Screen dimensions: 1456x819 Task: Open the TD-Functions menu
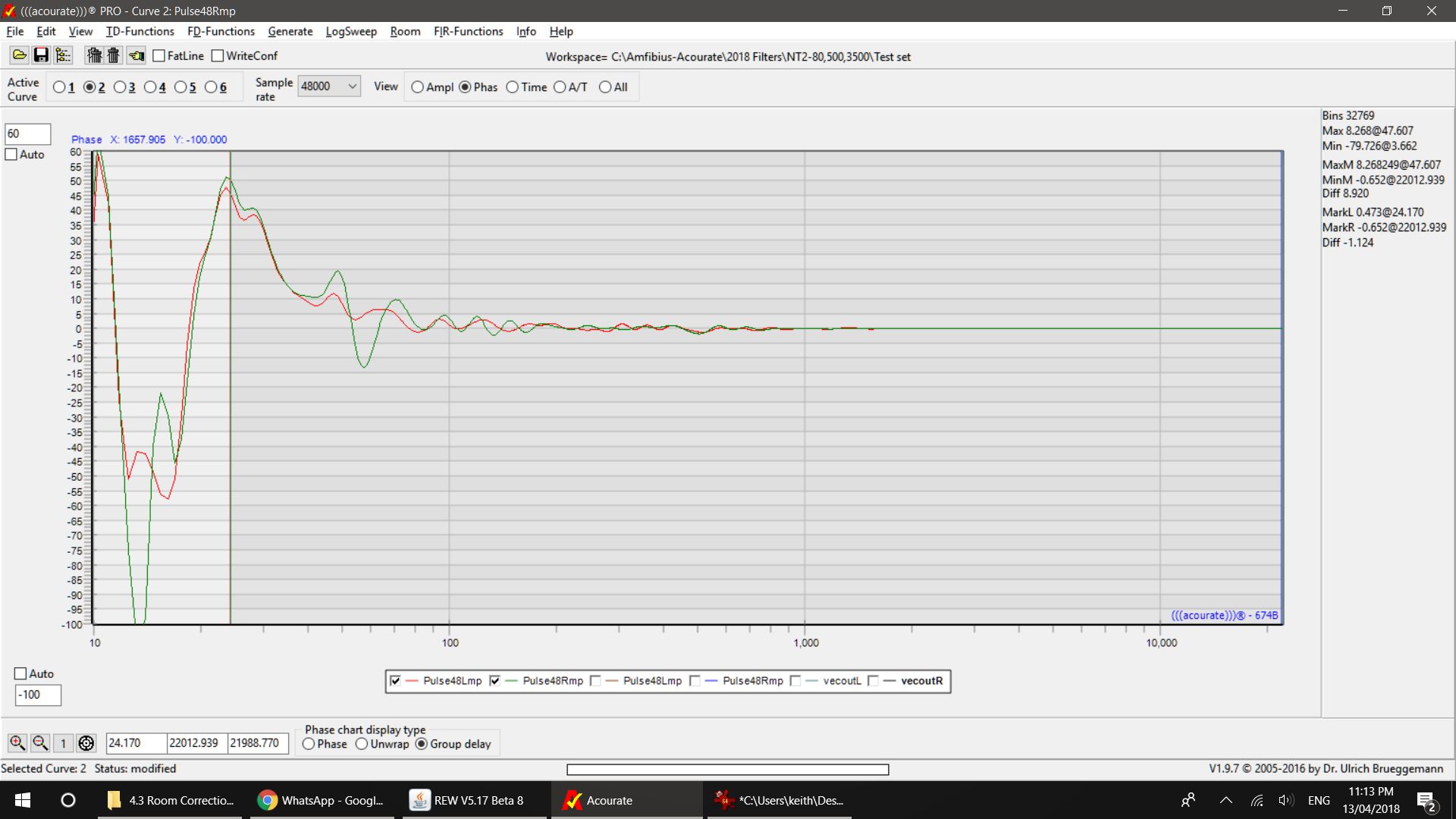[140, 31]
